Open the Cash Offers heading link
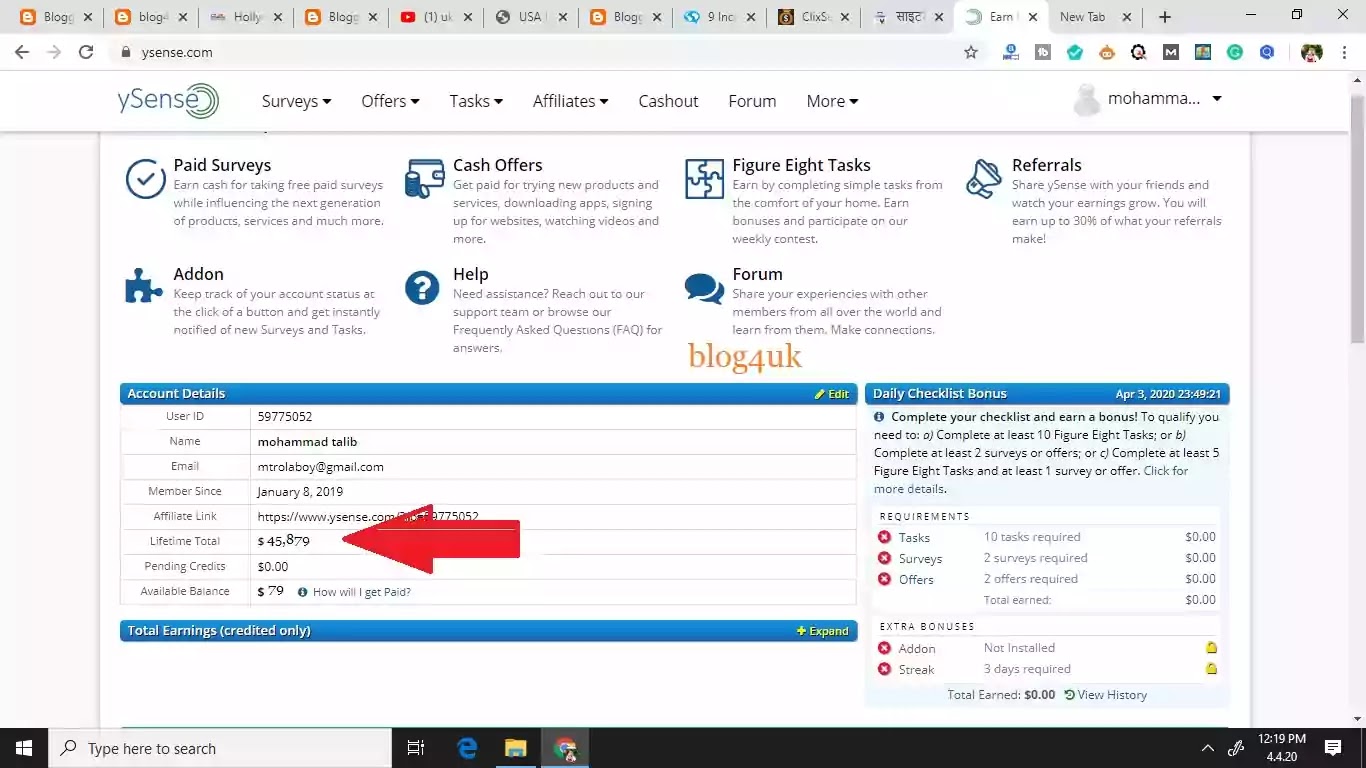Screen dimensions: 1366x768 click(497, 165)
